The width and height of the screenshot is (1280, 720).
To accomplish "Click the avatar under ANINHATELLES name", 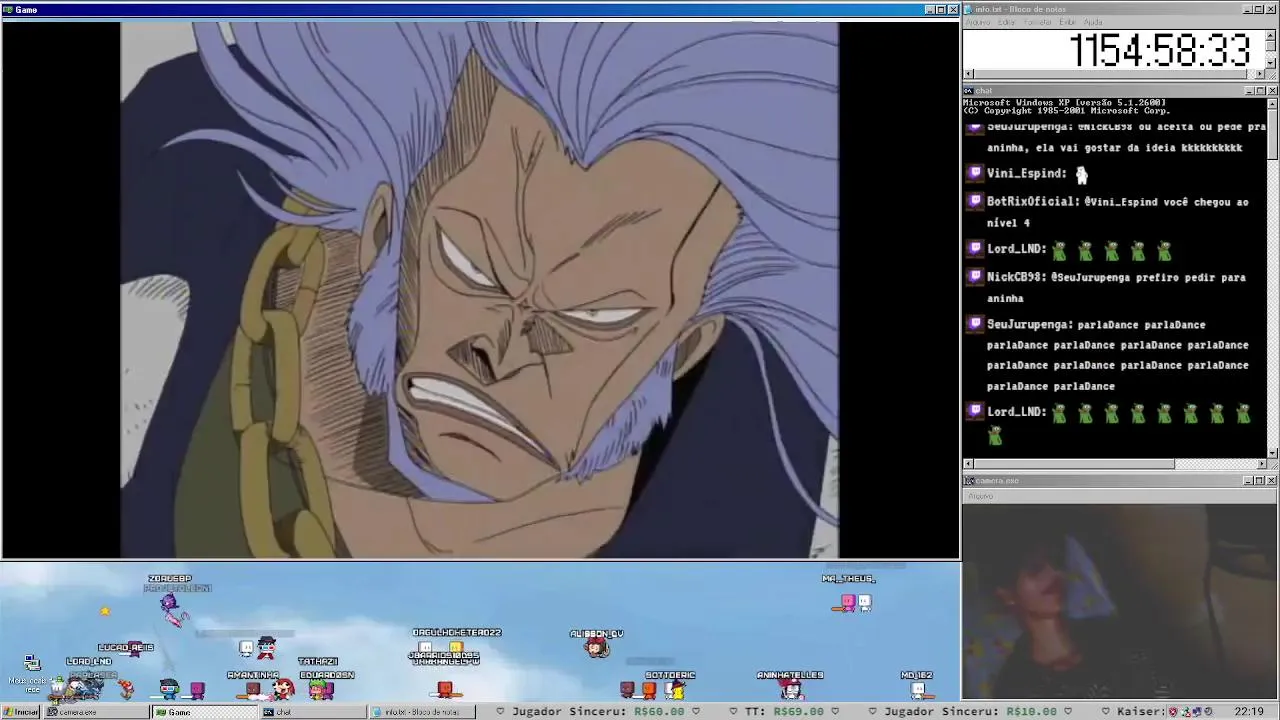I will 791,689.
